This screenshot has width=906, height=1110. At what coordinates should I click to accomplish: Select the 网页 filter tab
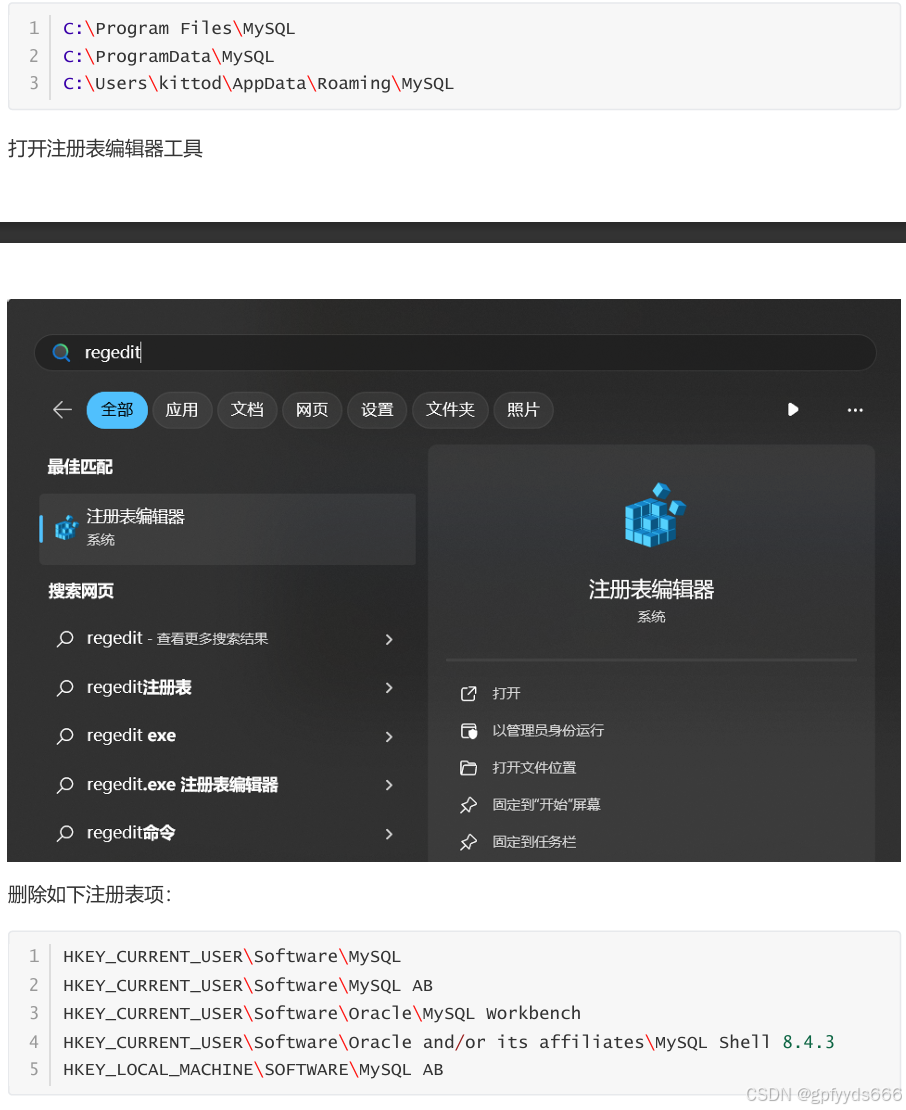click(x=312, y=410)
